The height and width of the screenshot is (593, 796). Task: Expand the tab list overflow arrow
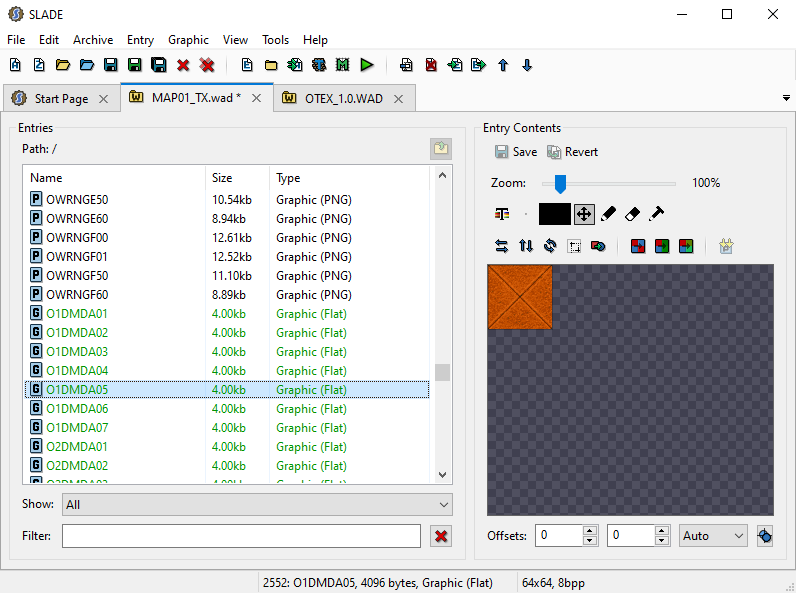click(786, 98)
